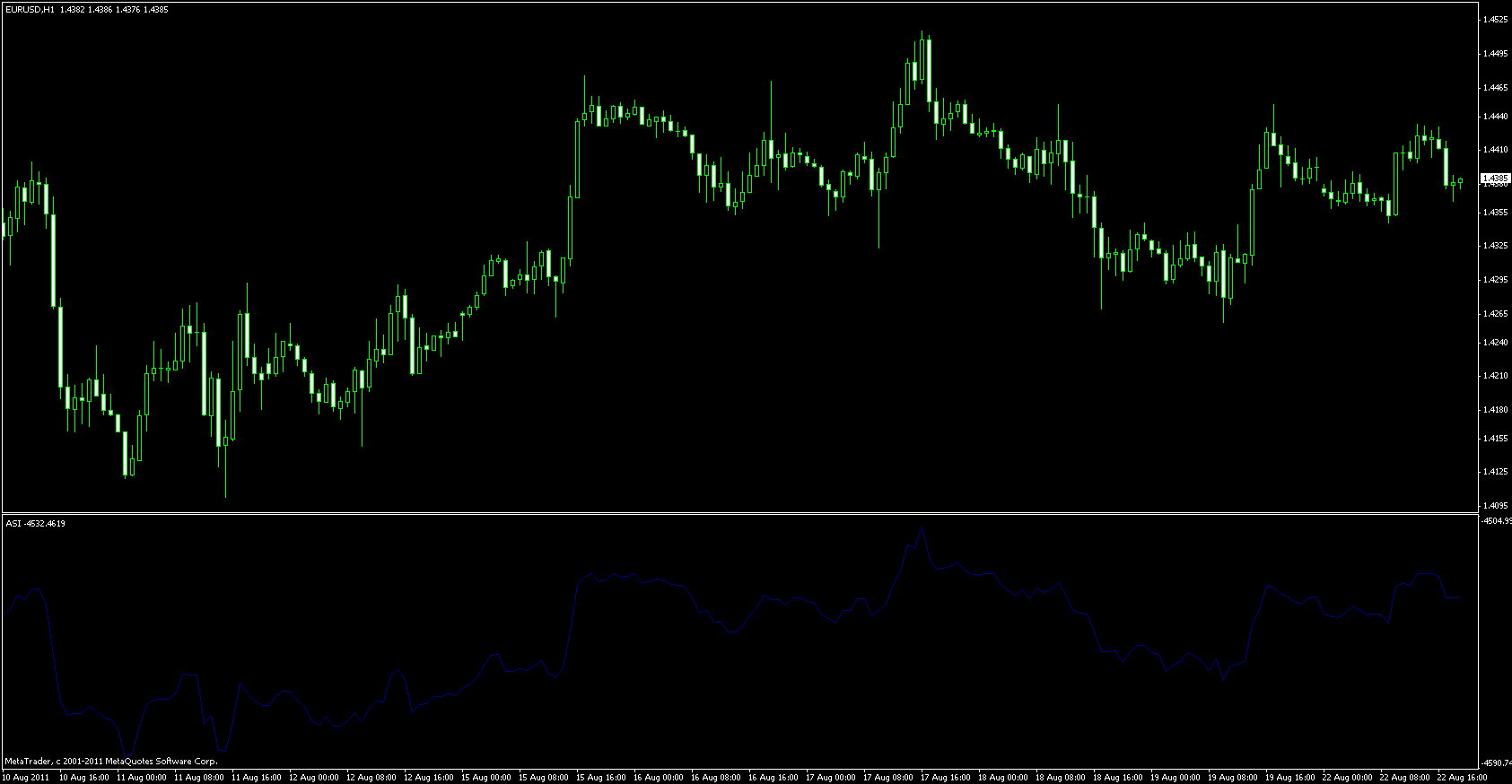Click the divider between chart and ASI panel
The width and height of the screenshot is (1512, 784).
pyautogui.click(x=739, y=513)
